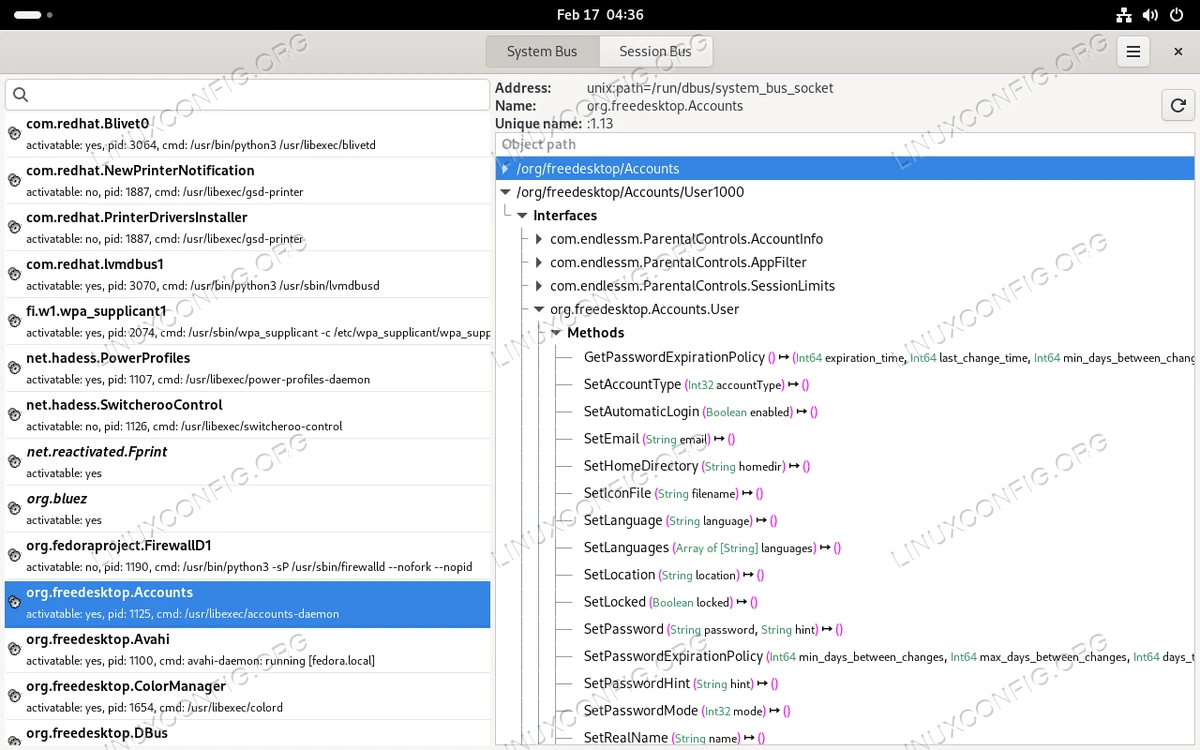The width and height of the screenshot is (1200, 750).
Task: Select the SetLanguage method
Action: (623, 520)
